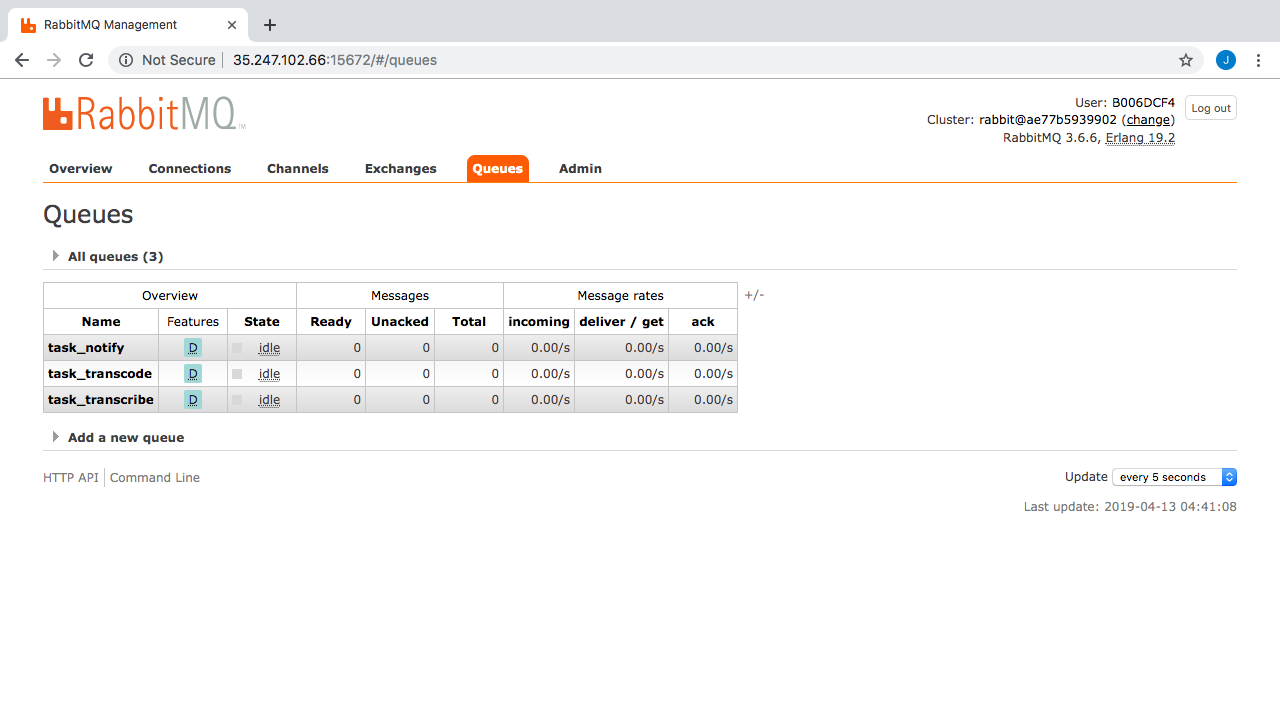1280x720 pixels.
Task: Switch to the Overview tab
Action: [81, 169]
